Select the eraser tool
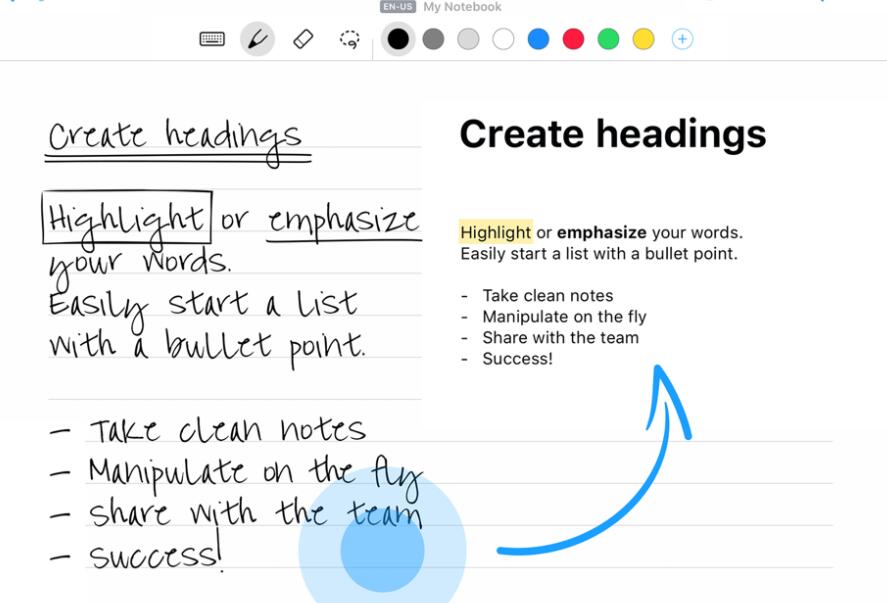887x603 pixels. pos(303,39)
